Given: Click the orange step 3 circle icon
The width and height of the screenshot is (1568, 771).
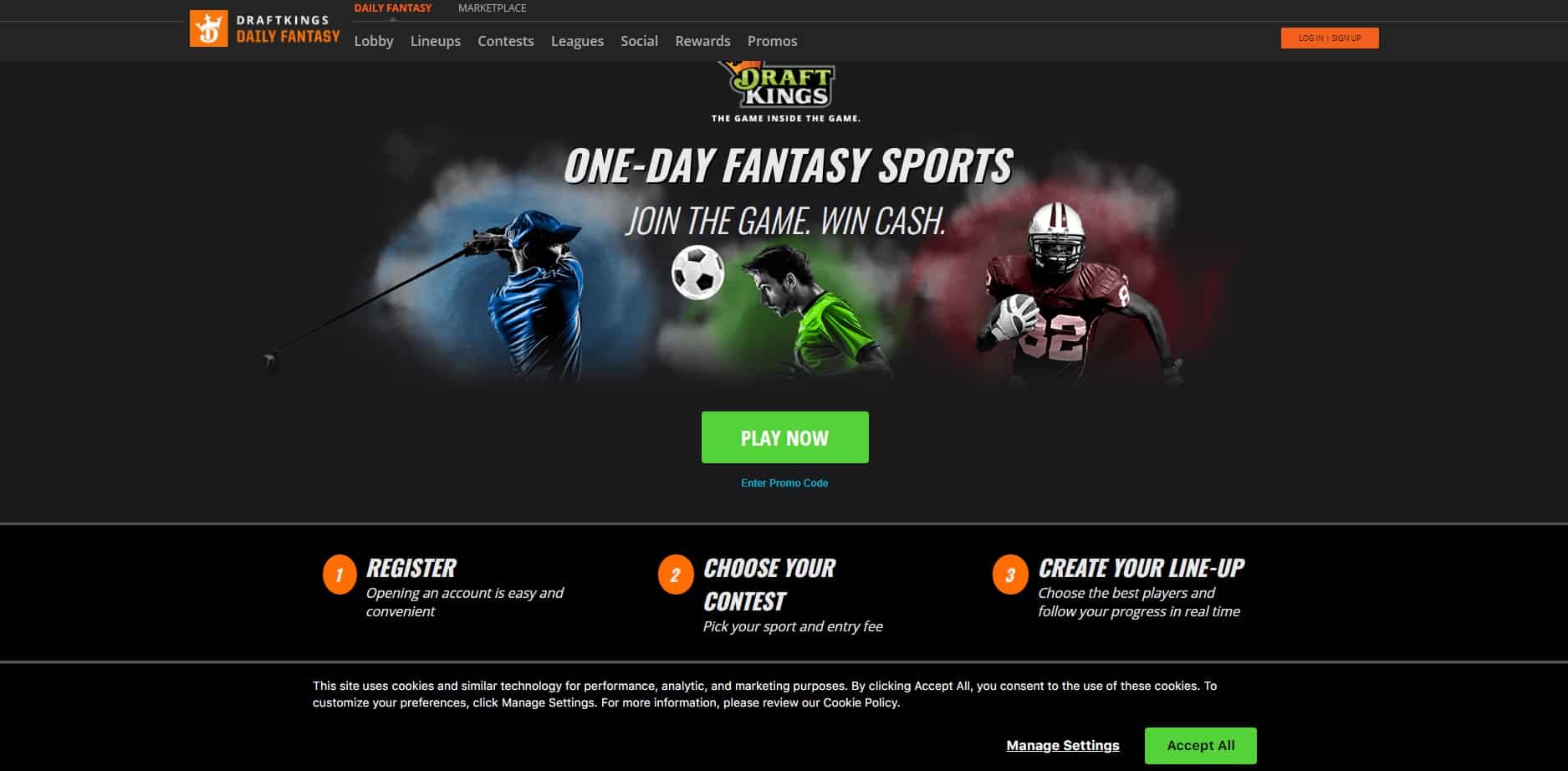Looking at the screenshot, I should [x=1009, y=574].
